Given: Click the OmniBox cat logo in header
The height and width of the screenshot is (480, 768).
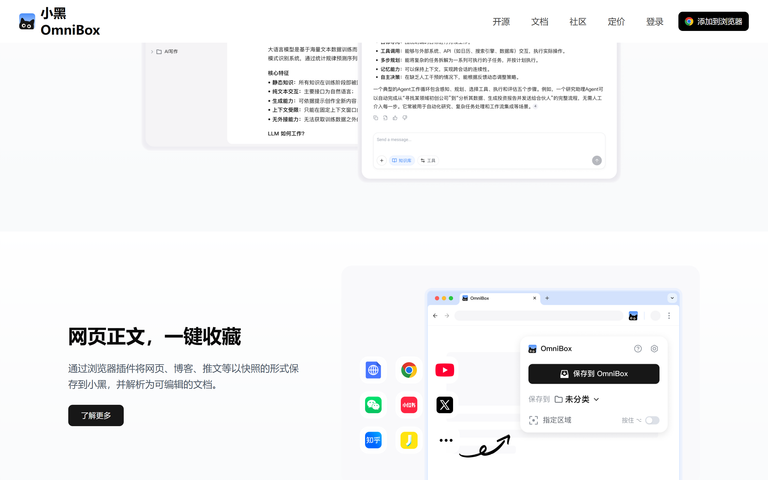Looking at the screenshot, I should pos(27,22).
